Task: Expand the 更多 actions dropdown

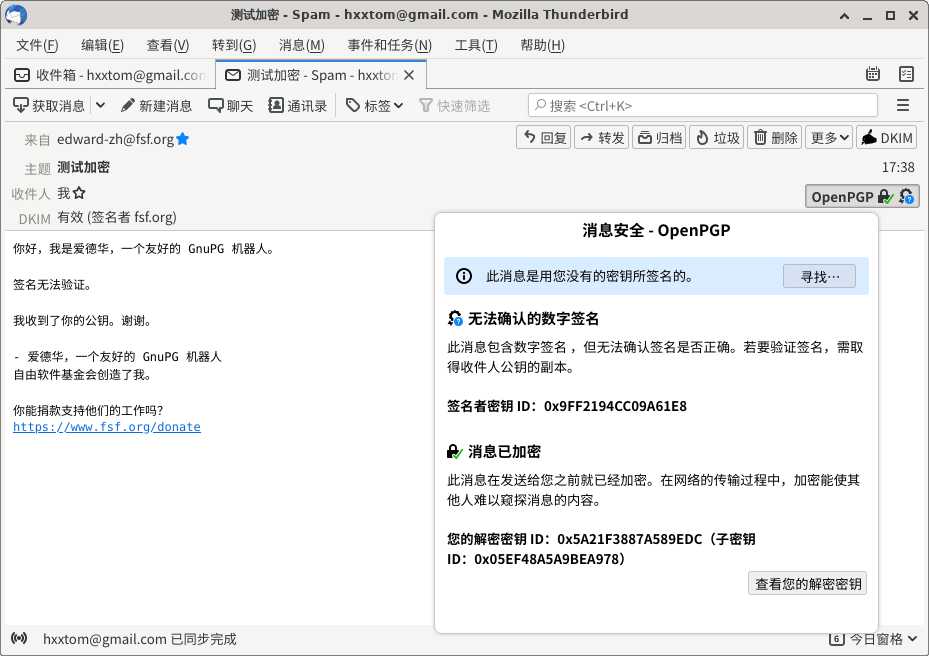Action: [829, 137]
